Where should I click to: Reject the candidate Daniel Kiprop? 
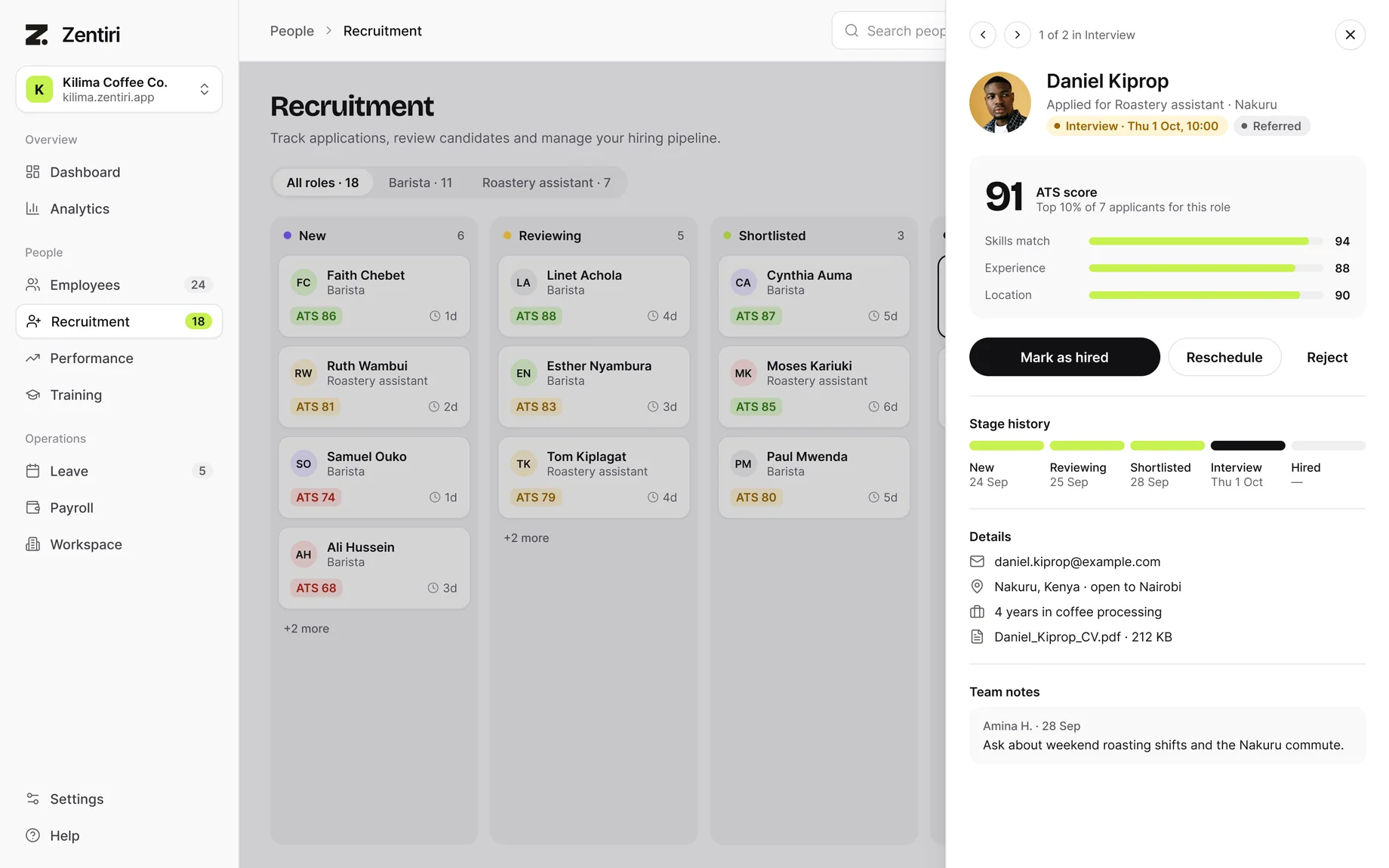(x=1327, y=357)
